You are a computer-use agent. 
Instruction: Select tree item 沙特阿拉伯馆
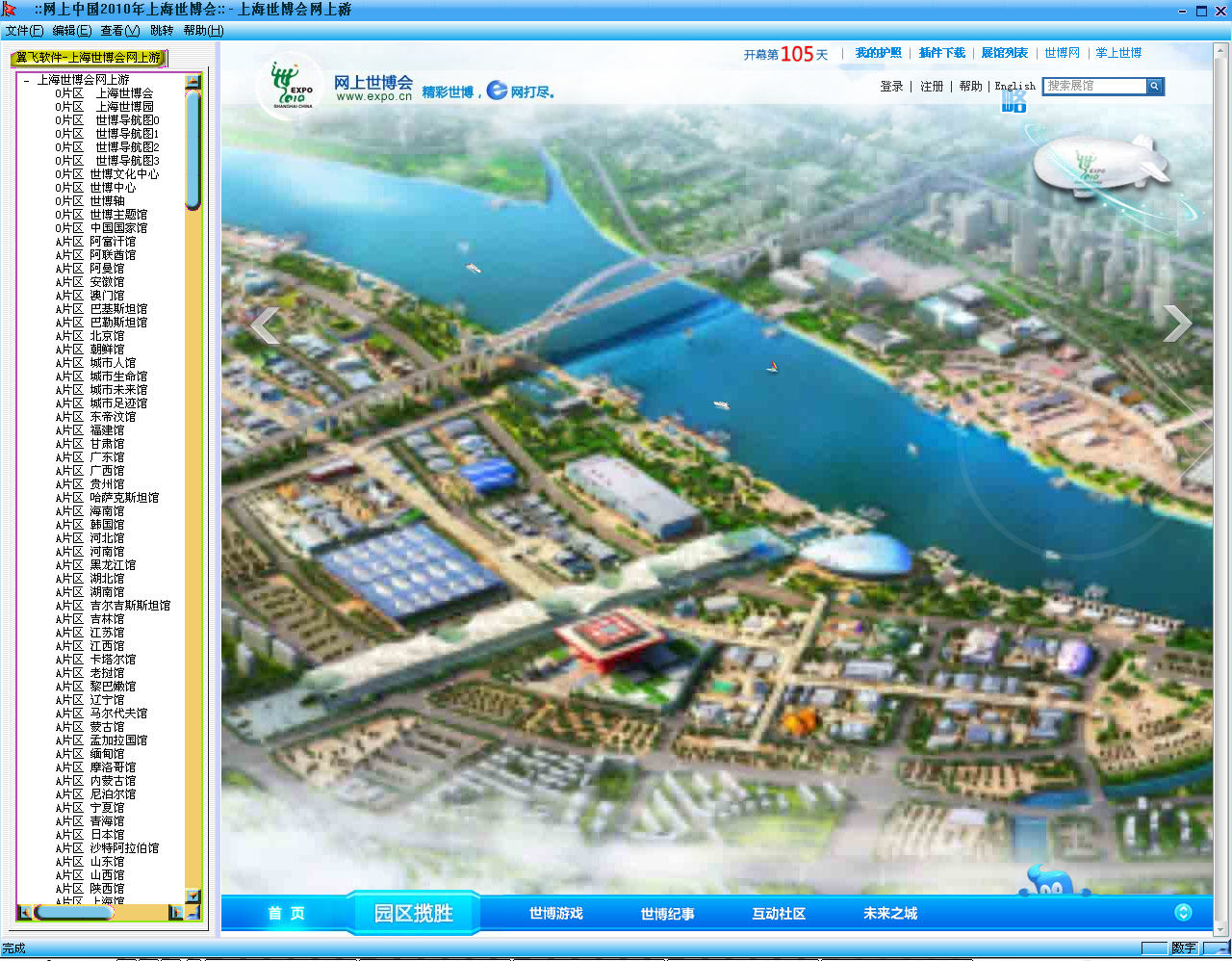[124, 848]
